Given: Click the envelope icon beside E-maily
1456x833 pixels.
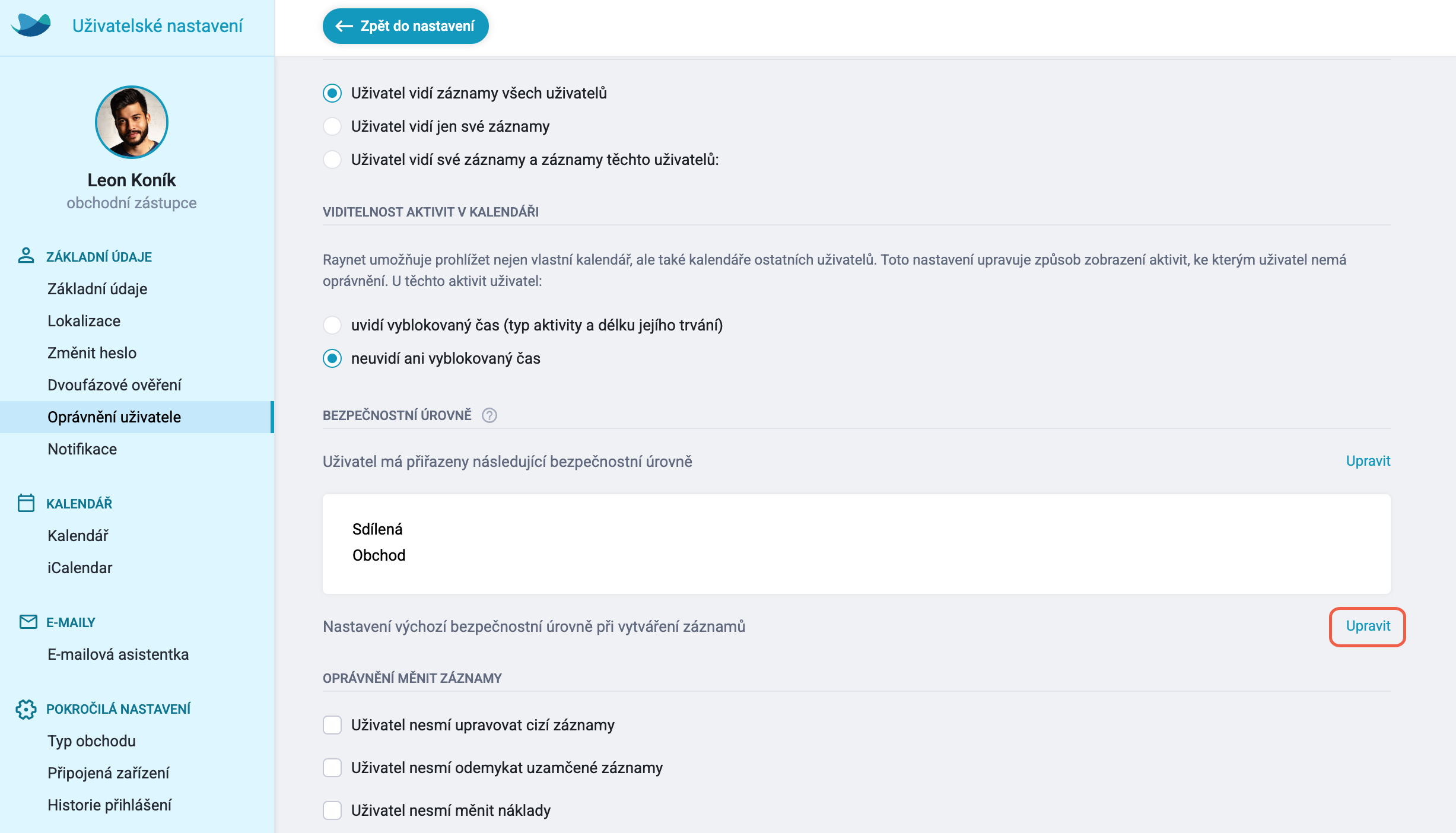Looking at the screenshot, I should tap(28, 621).
